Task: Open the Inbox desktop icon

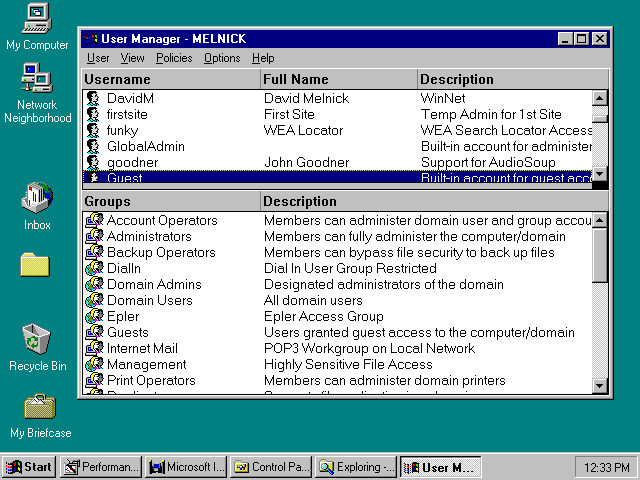Action: point(37,198)
